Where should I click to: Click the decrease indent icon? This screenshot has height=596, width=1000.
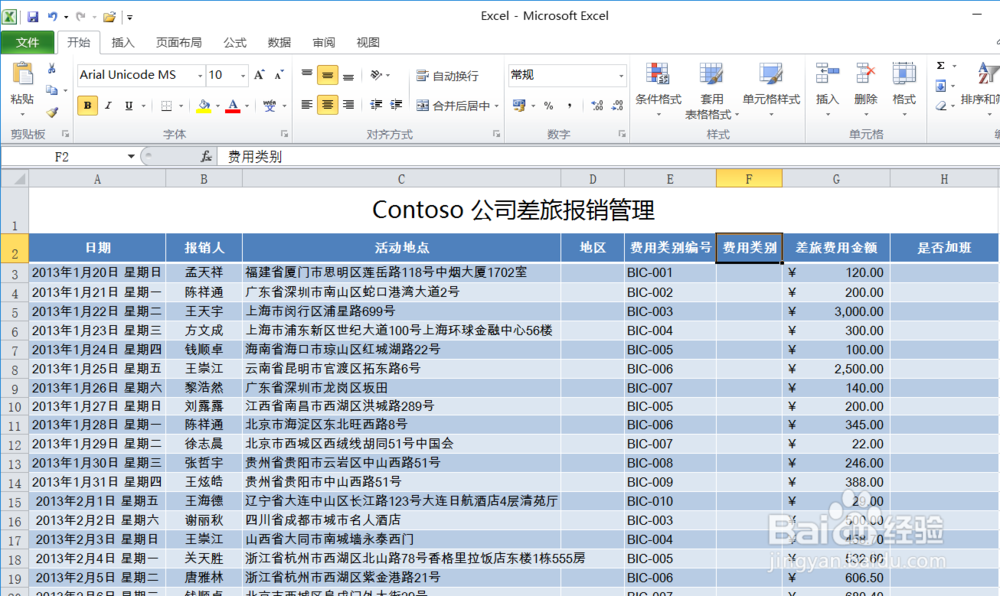(x=376, y=105)
